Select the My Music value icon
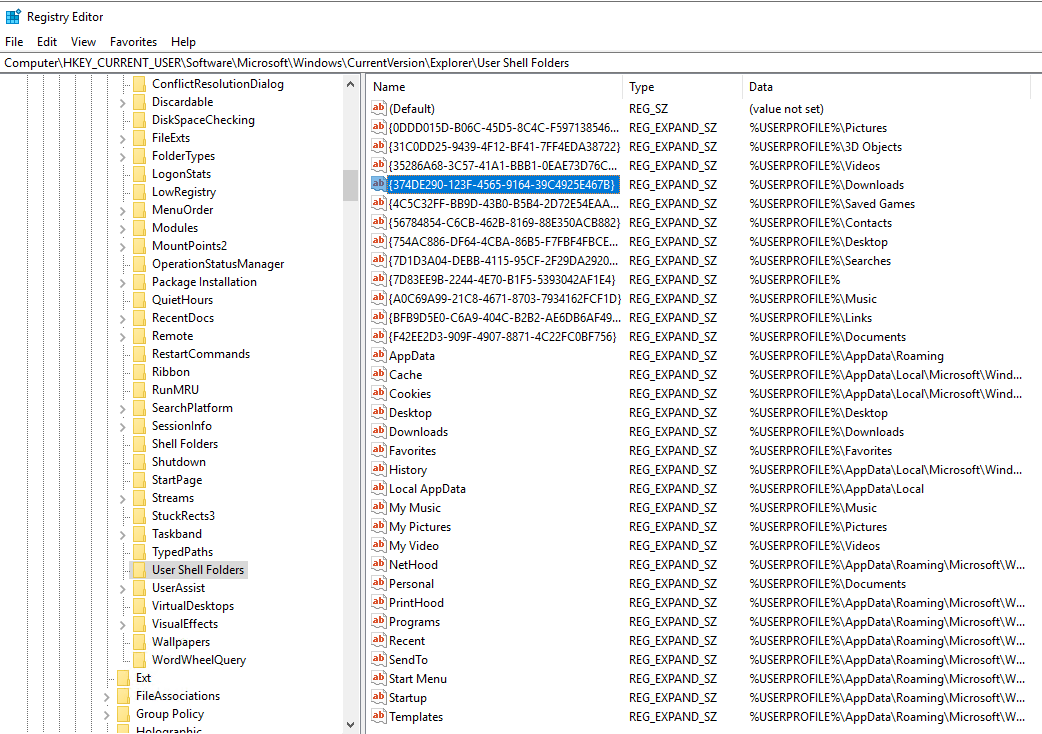The width and height of the screenshot is (1042, 734). coord(378,507)
